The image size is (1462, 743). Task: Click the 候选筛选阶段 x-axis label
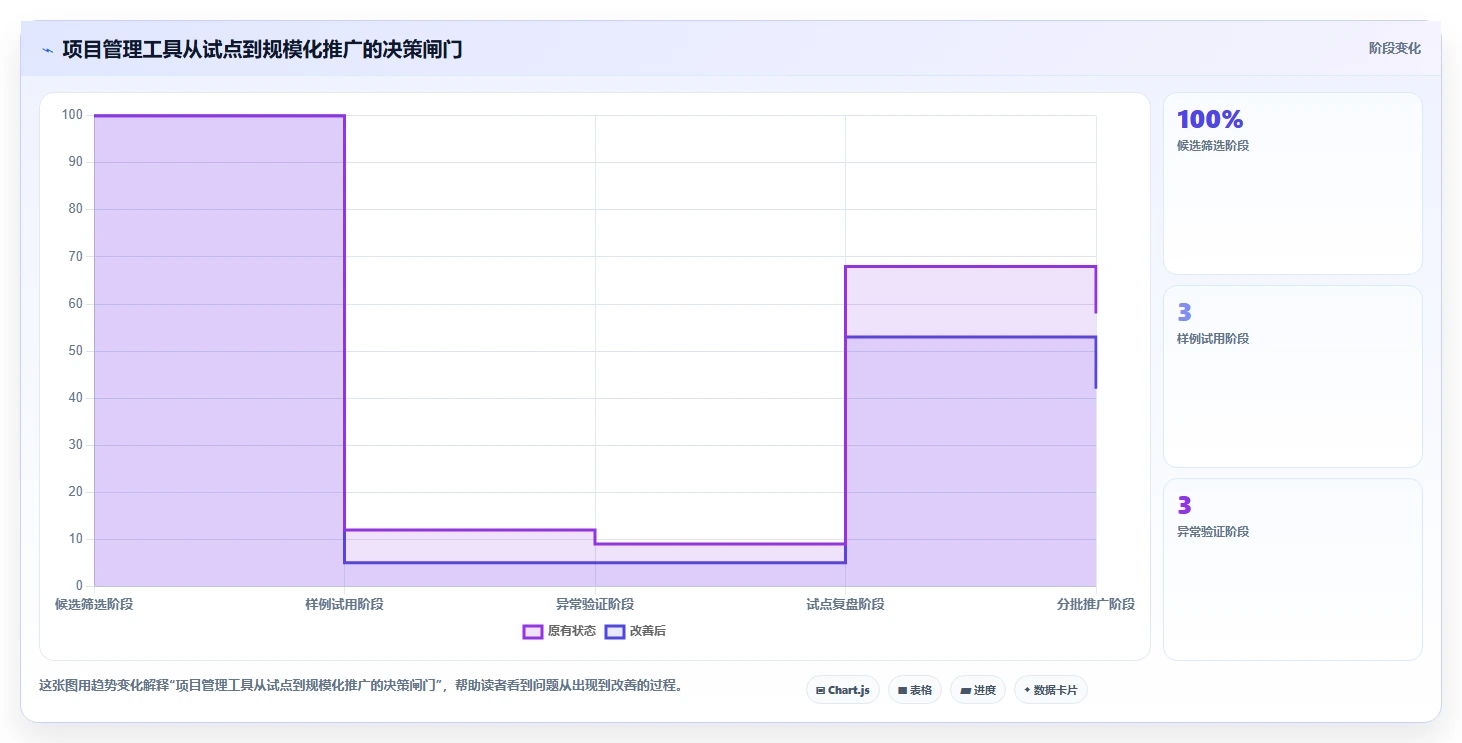coord(94,604)
